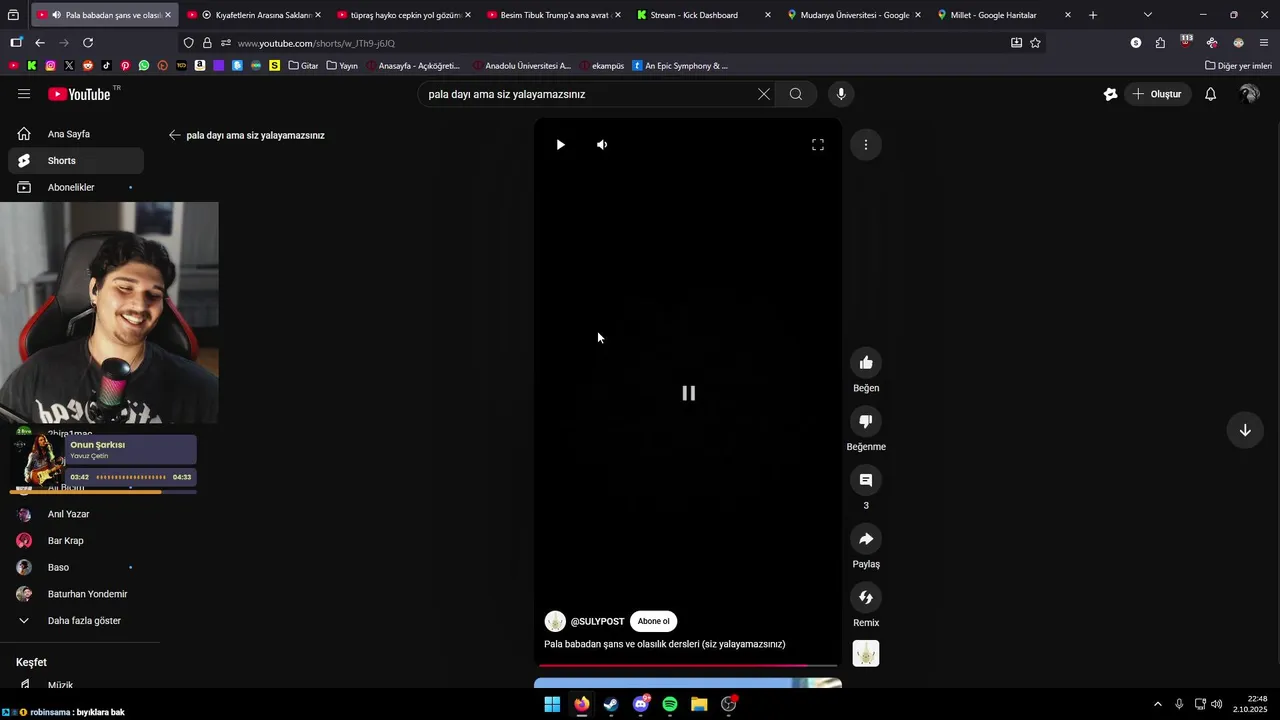Go to next Short with down arrow
Viewport: 1280px width, 720px height.
[x=1245, y=430]
